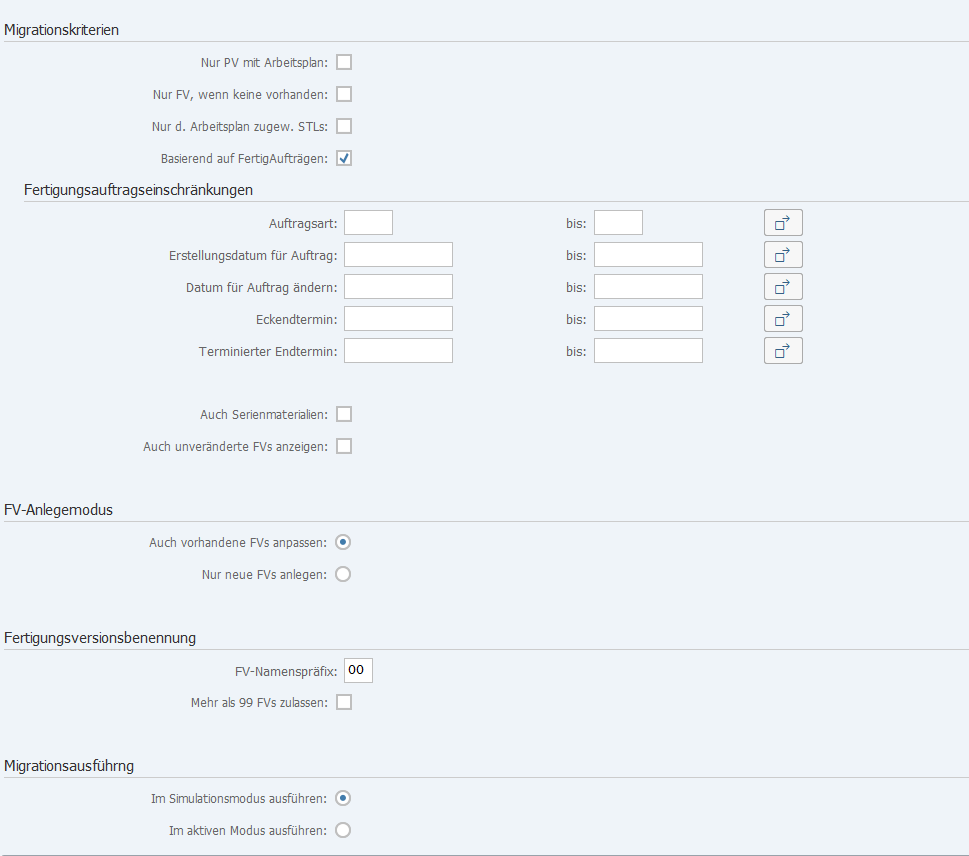The image size is (969, 856).
Task: Click the Auftragsart from-value field
Action: pos(368,222)
